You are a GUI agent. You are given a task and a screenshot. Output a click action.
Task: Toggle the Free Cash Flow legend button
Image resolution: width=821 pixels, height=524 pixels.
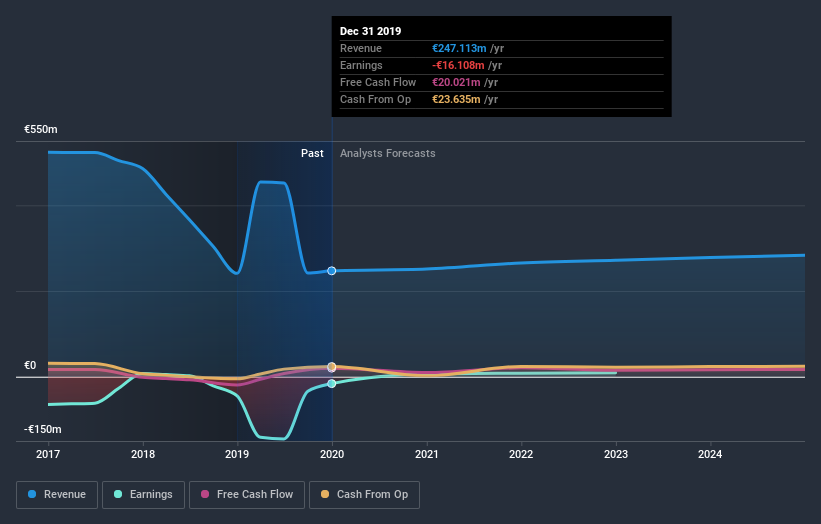(247, 495)
